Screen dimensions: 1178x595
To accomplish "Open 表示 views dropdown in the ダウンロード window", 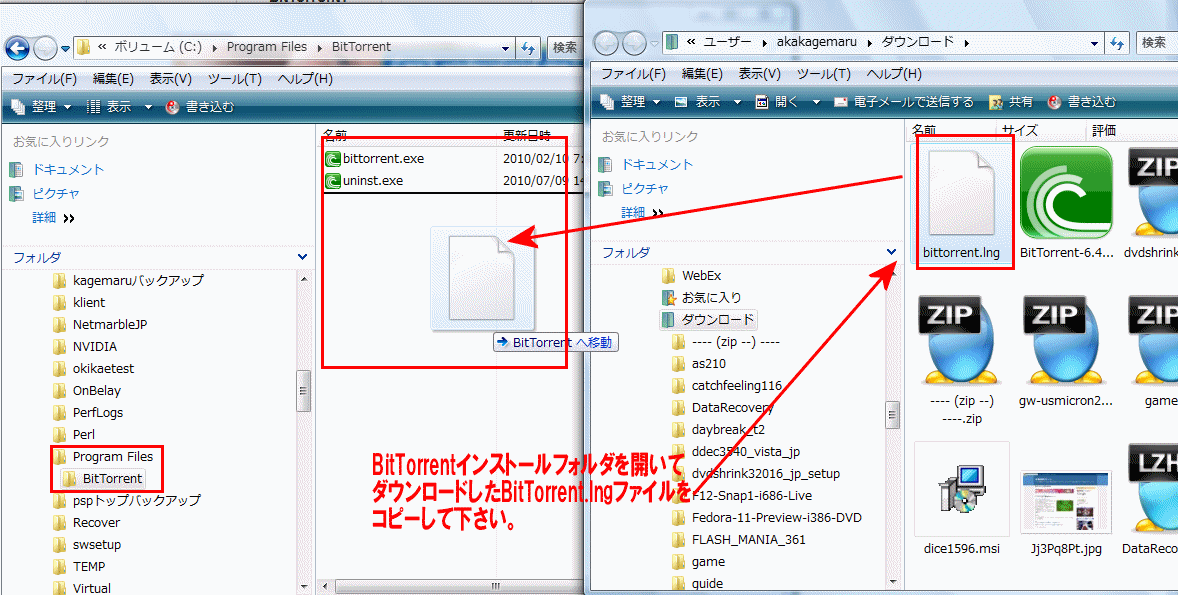I will click(x=737, y=101).
